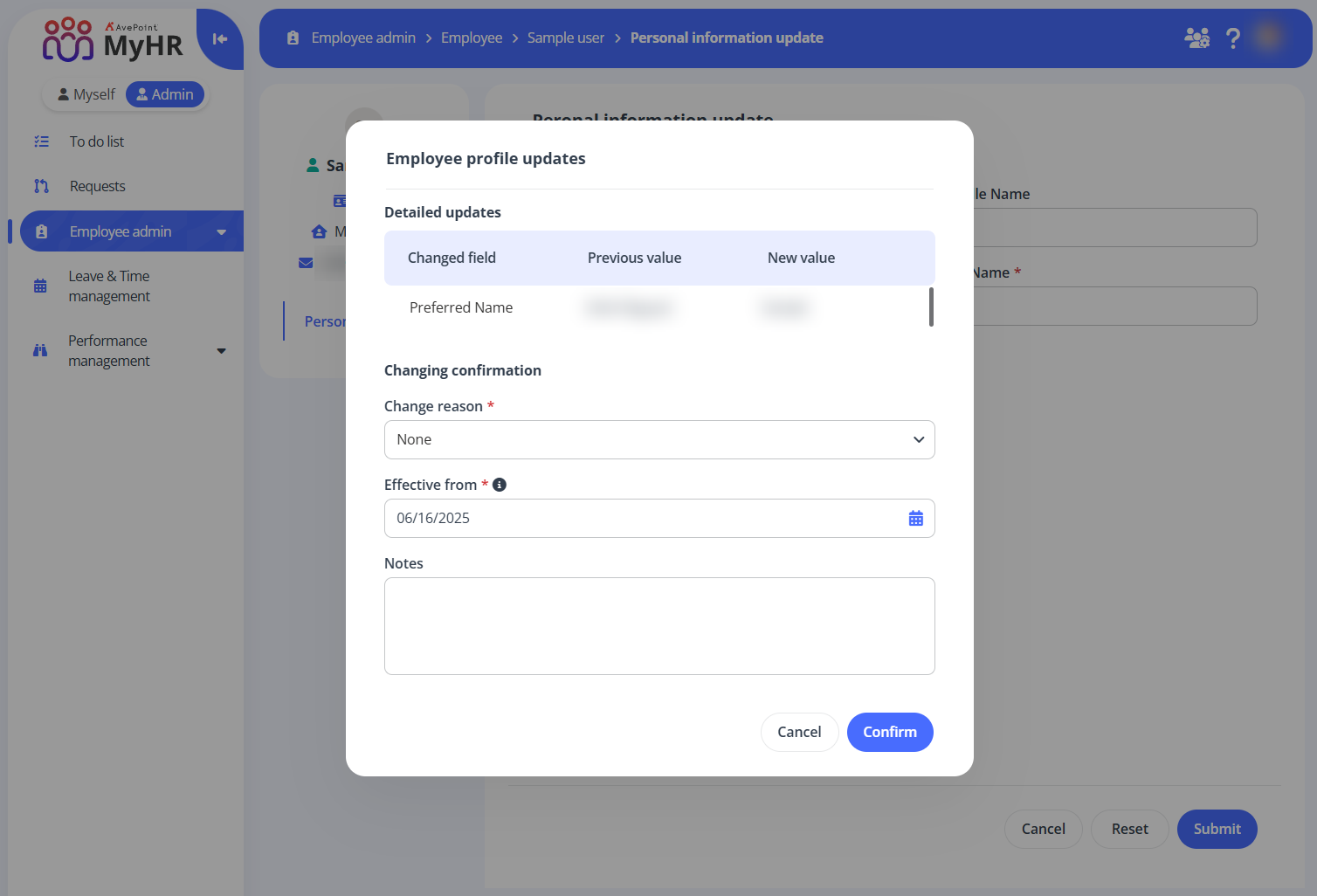Click the info icon beside Effective from
The height and width of the screenshot is (896, 1317).
(500, 485)
